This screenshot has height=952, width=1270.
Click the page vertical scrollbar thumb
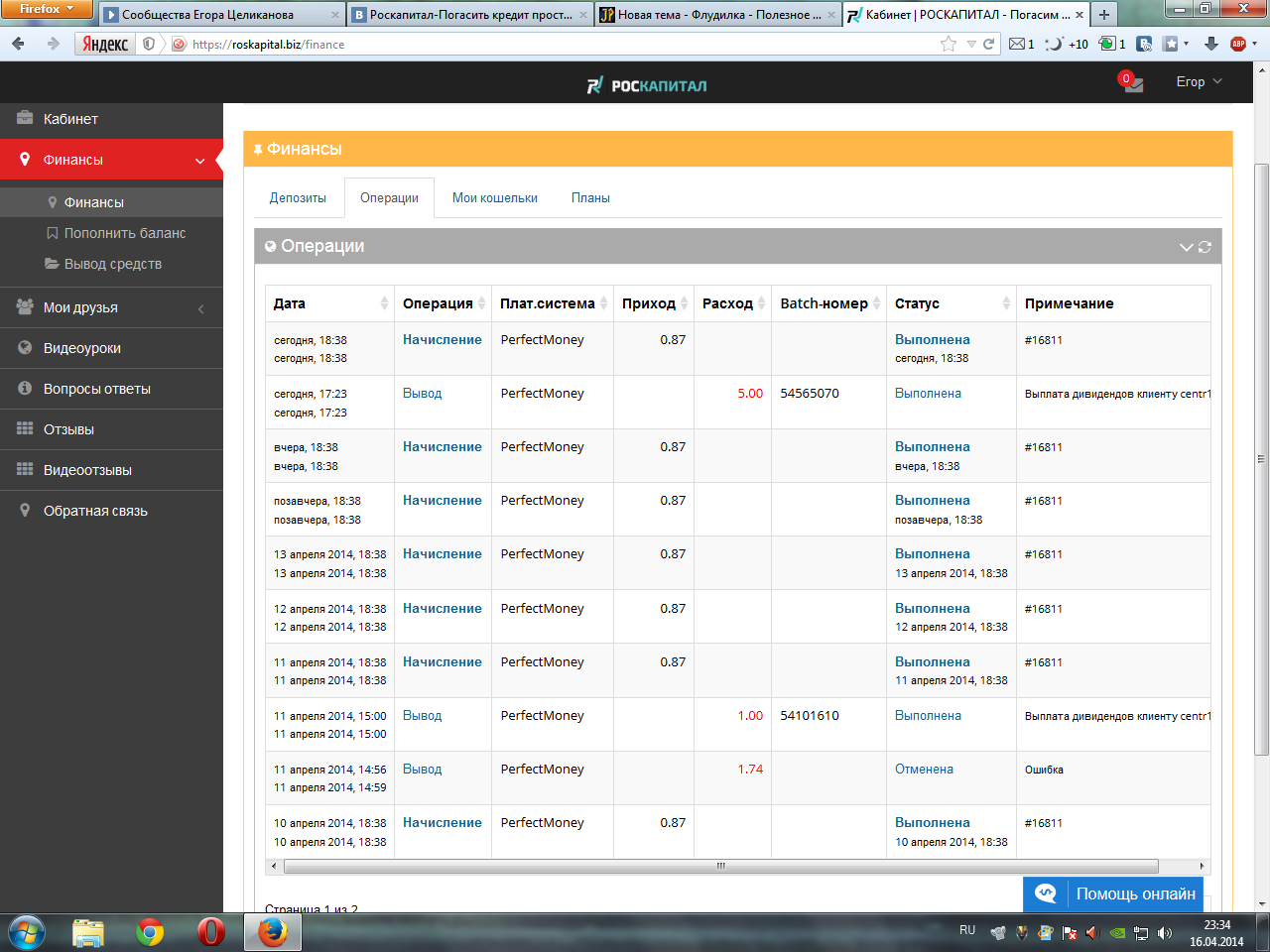click(1261, 458)
